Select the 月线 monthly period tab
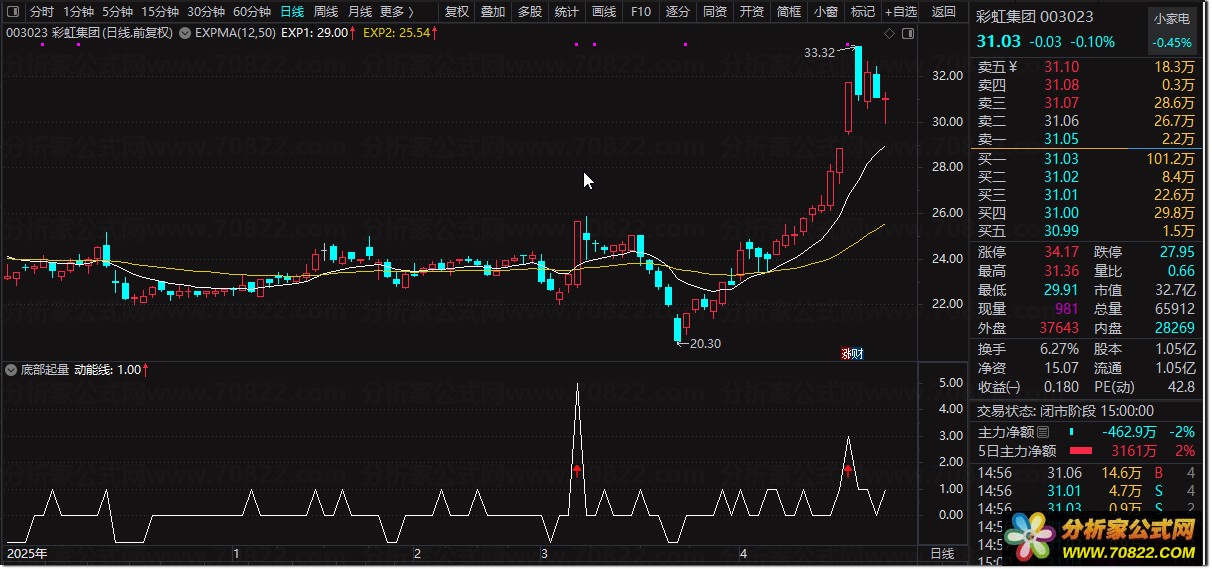This screenshot has width=1212, height=569. click(360, 12)
